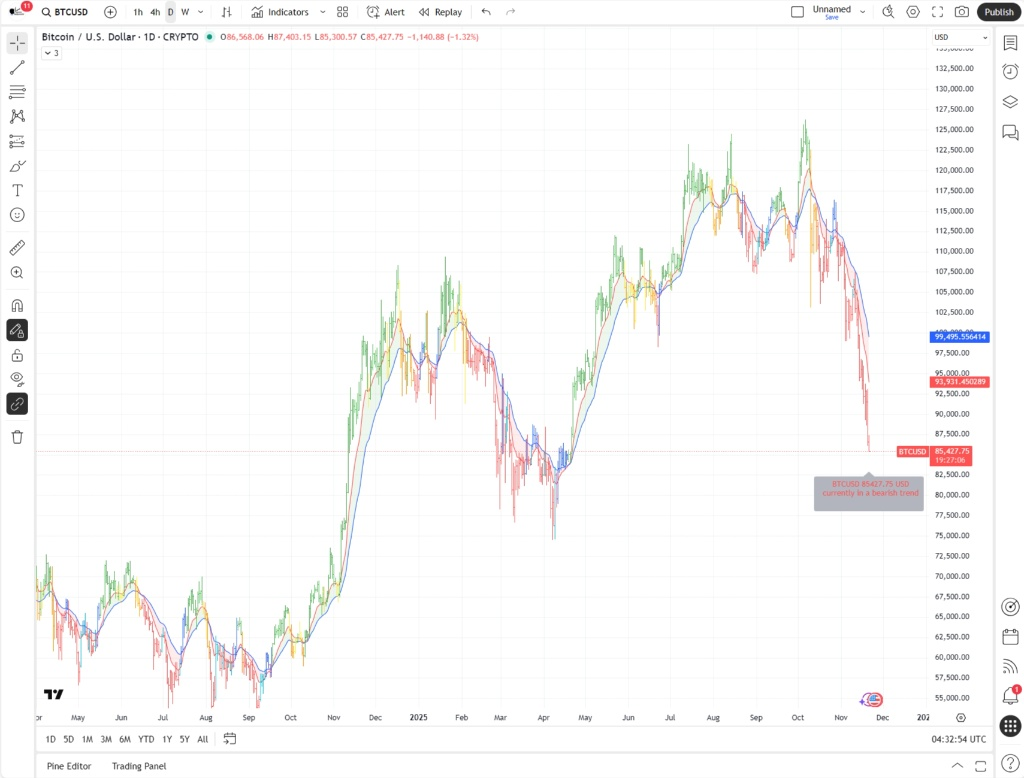
Task: Switch to the Pine Editor tab
Action: [68, 766]
